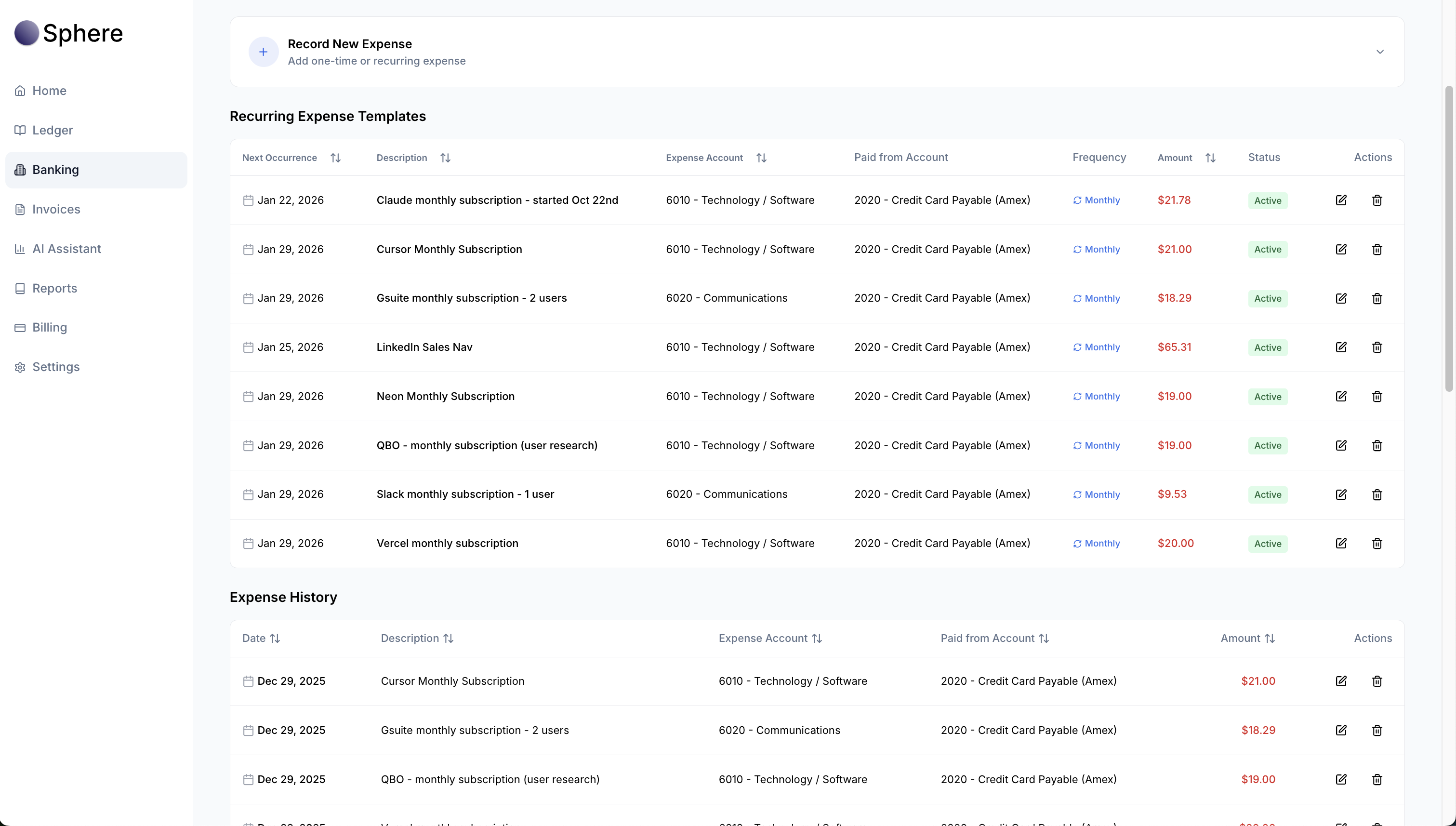The width and height of the screenshot is (1456, 826).
Task: Delete the Slack monthly subscription template
Action: 1377,495
